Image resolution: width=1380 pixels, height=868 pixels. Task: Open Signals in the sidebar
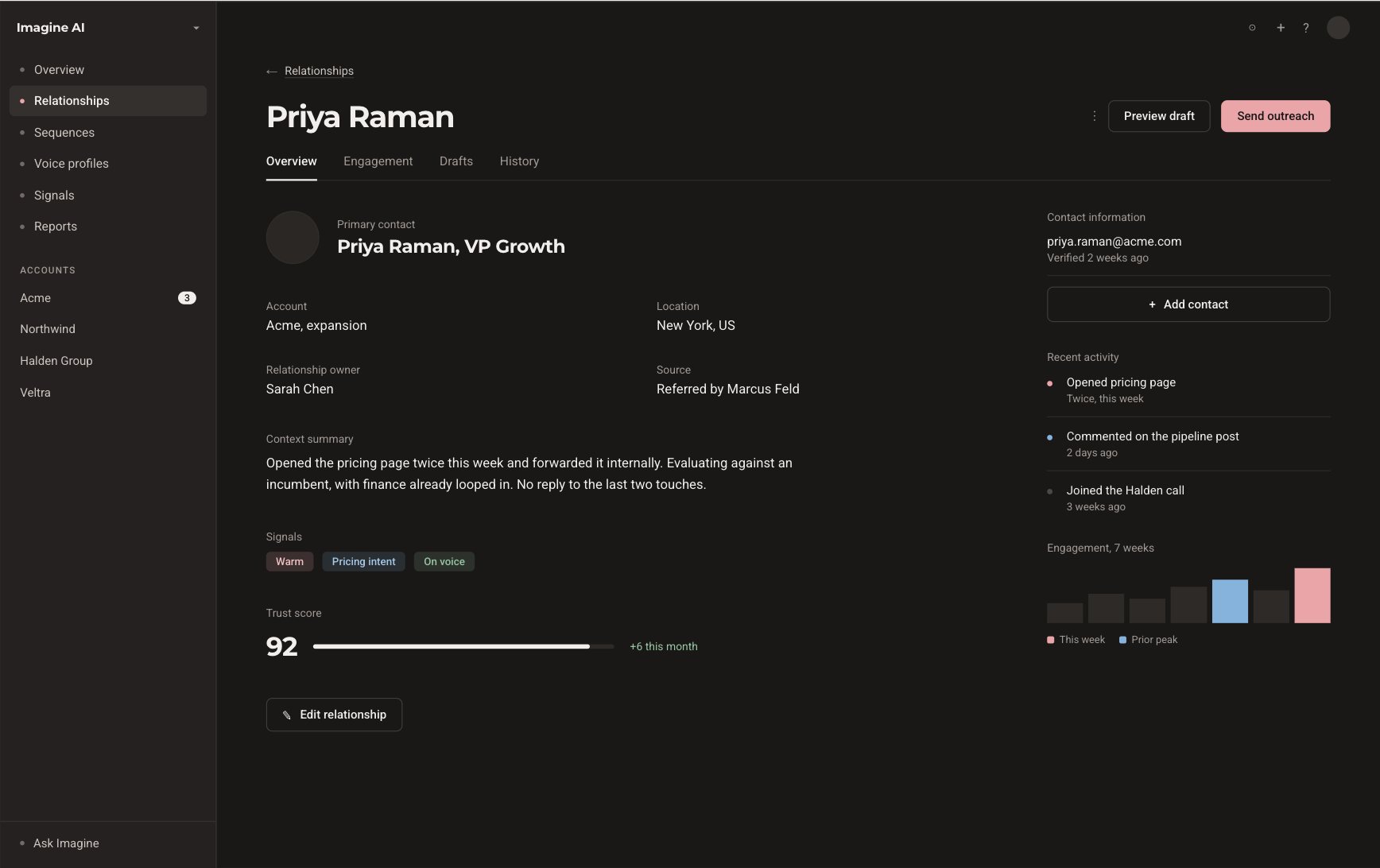[x=108, y=196]
